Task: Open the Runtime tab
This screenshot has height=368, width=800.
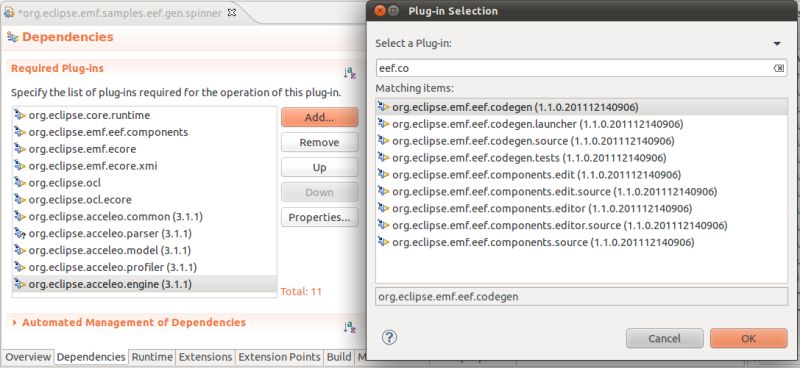Action: point(152,357)
